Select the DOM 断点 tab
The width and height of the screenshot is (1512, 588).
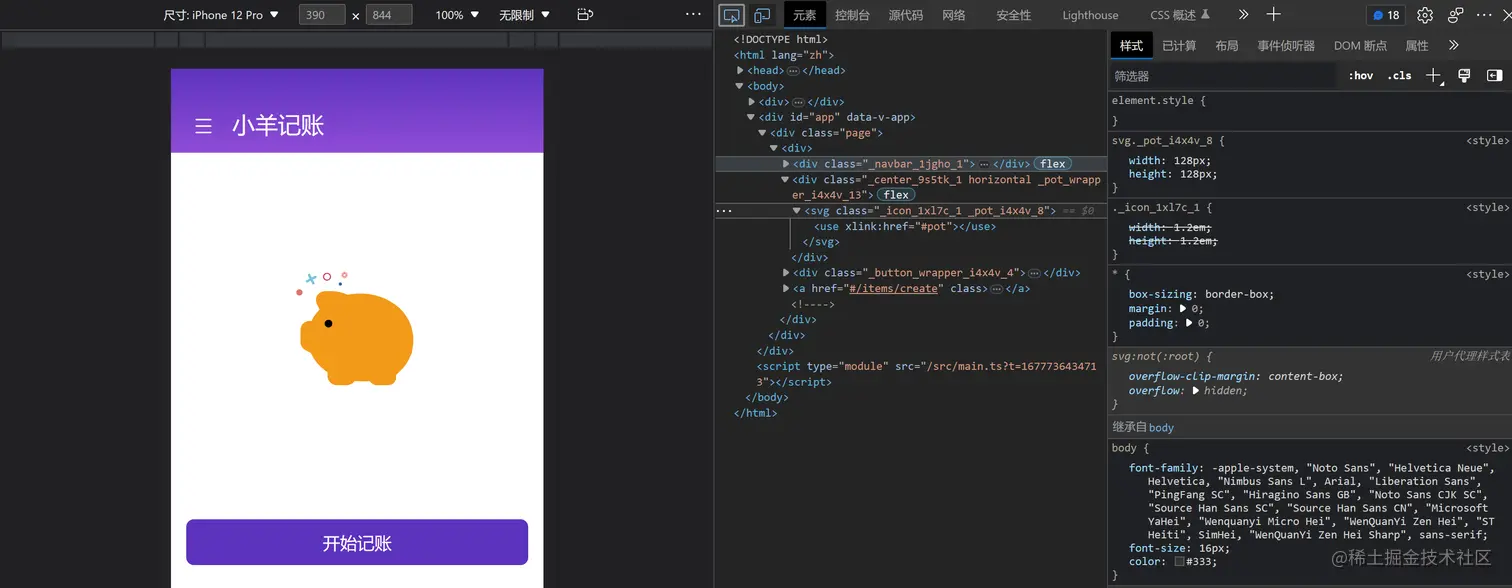[x=1360, y=46]
